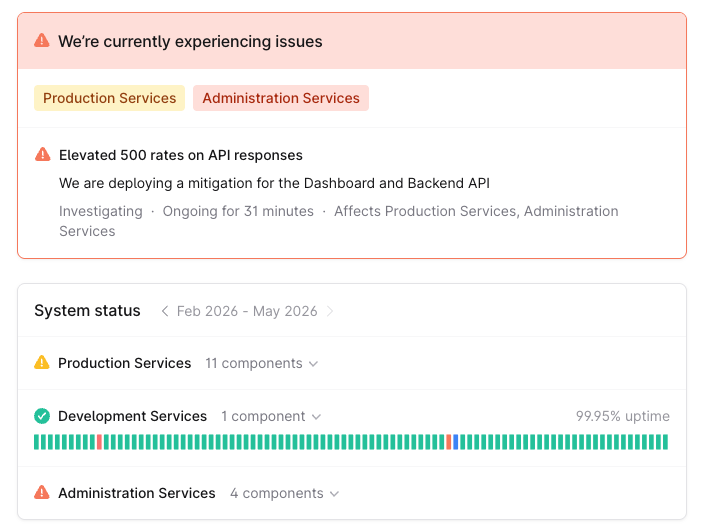Click the last green bar in the uptime chart
Viewport: 708px width, 529px height.
(x=665, y=442)
